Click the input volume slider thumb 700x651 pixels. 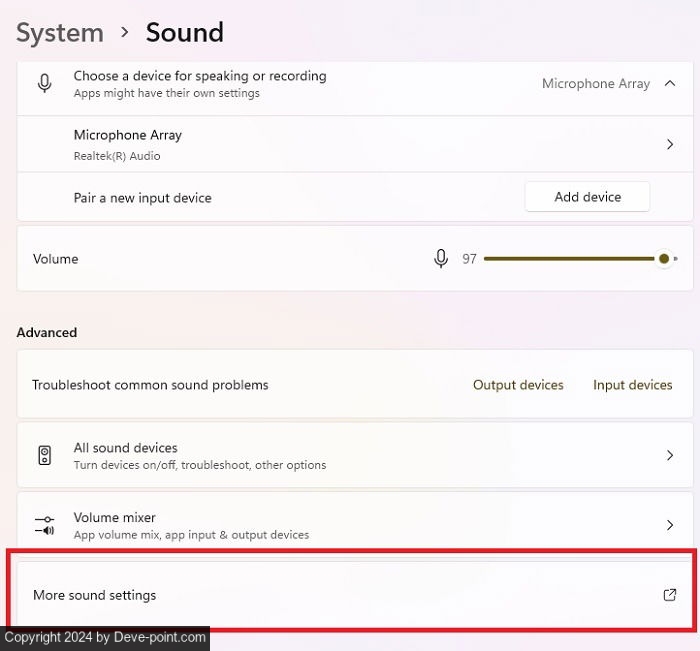664,259
